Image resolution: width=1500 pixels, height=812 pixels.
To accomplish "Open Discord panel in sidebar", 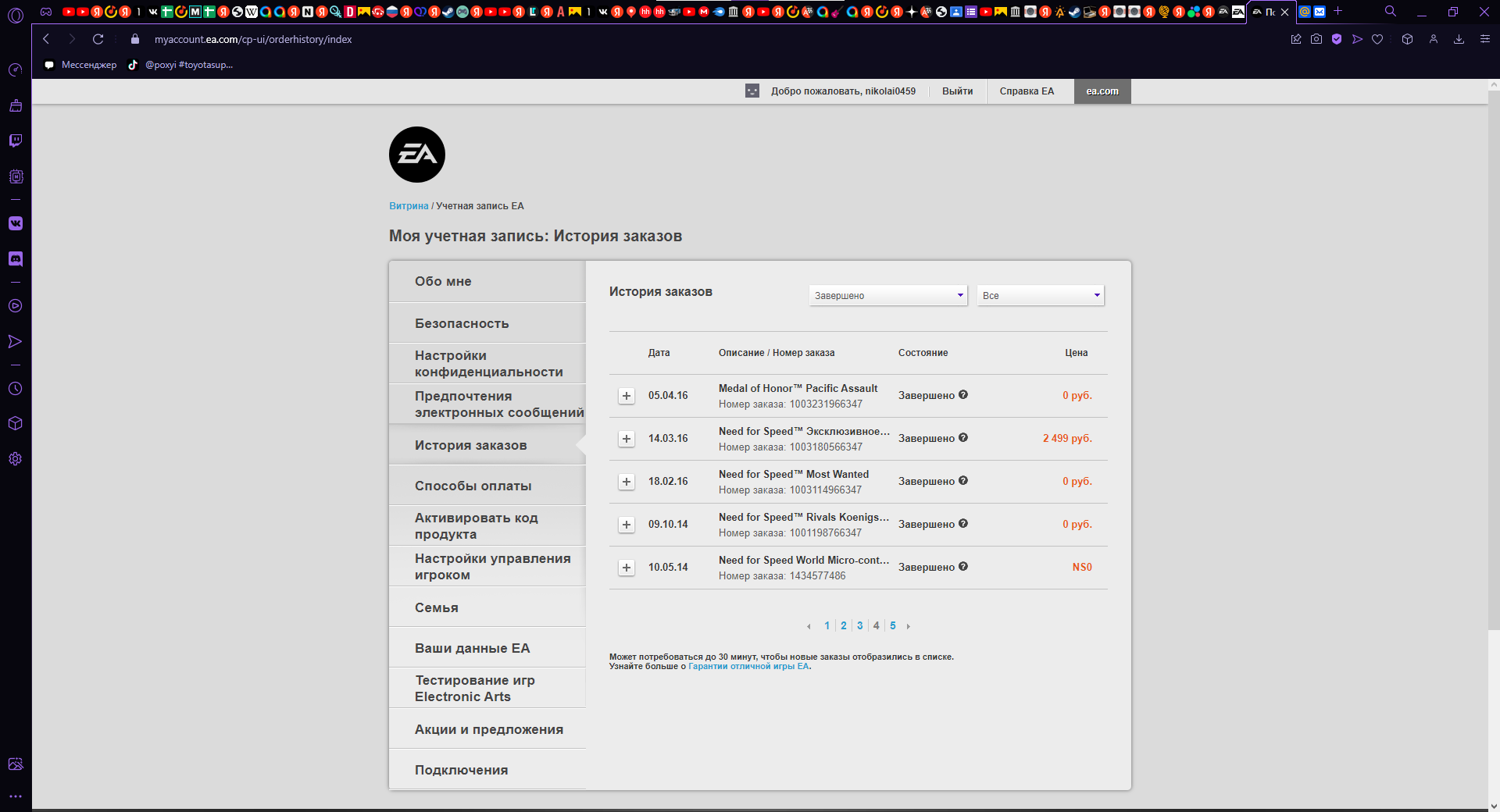I will click(16, 258).
